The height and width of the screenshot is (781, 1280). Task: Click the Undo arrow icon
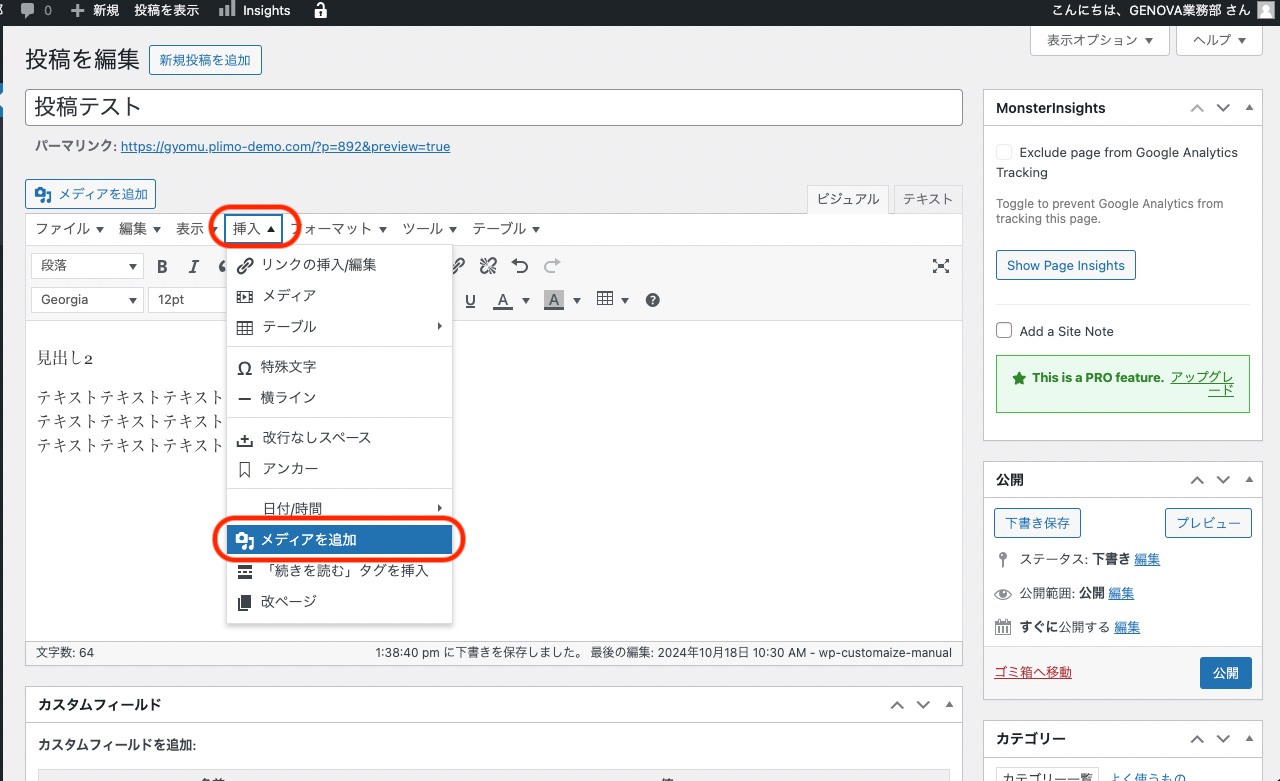click(519, 266)
